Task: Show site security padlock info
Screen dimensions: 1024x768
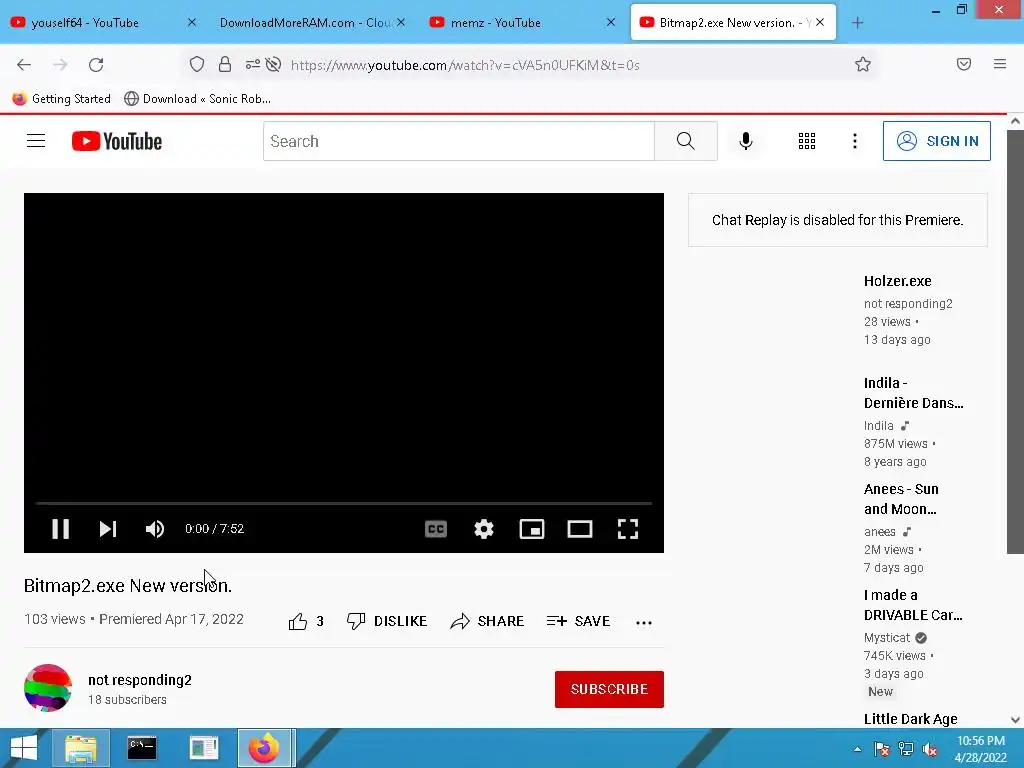Action: 225,64
